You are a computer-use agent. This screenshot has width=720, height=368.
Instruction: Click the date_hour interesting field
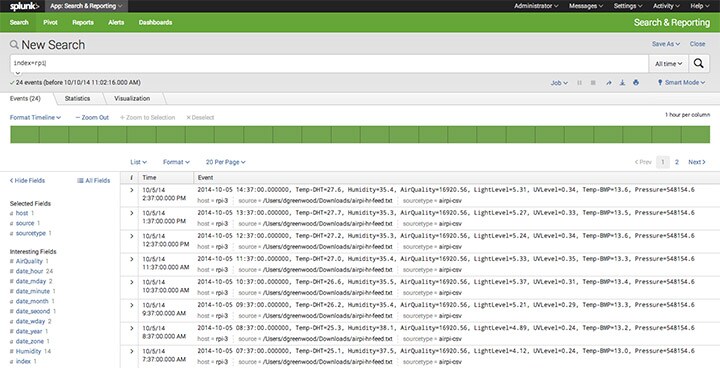(x=29, y=272)
